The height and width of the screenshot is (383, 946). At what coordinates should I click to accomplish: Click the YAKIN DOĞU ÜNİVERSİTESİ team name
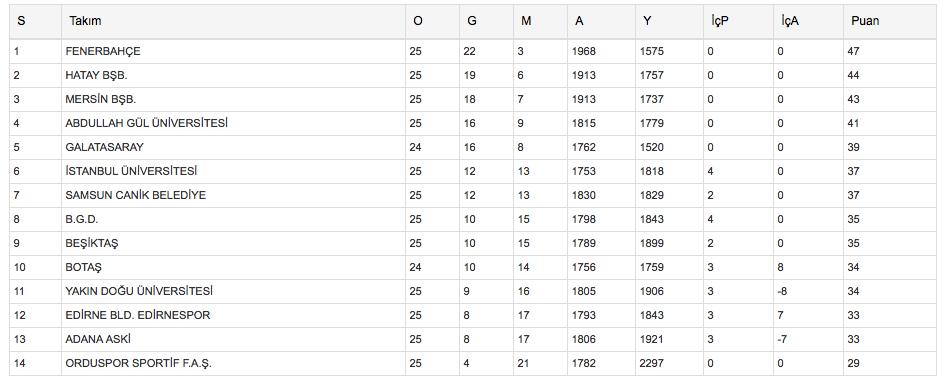point(139,291)
